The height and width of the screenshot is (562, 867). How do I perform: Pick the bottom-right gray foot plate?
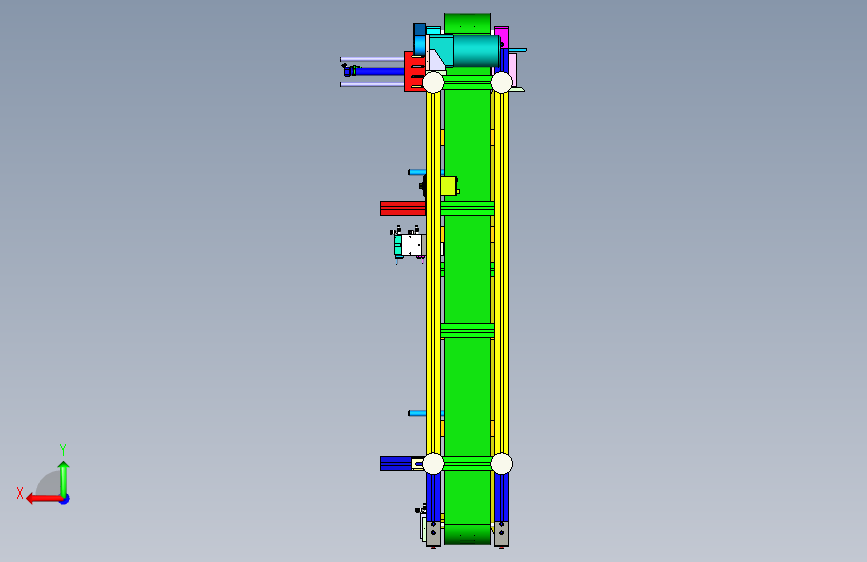(x=502, y=533)
